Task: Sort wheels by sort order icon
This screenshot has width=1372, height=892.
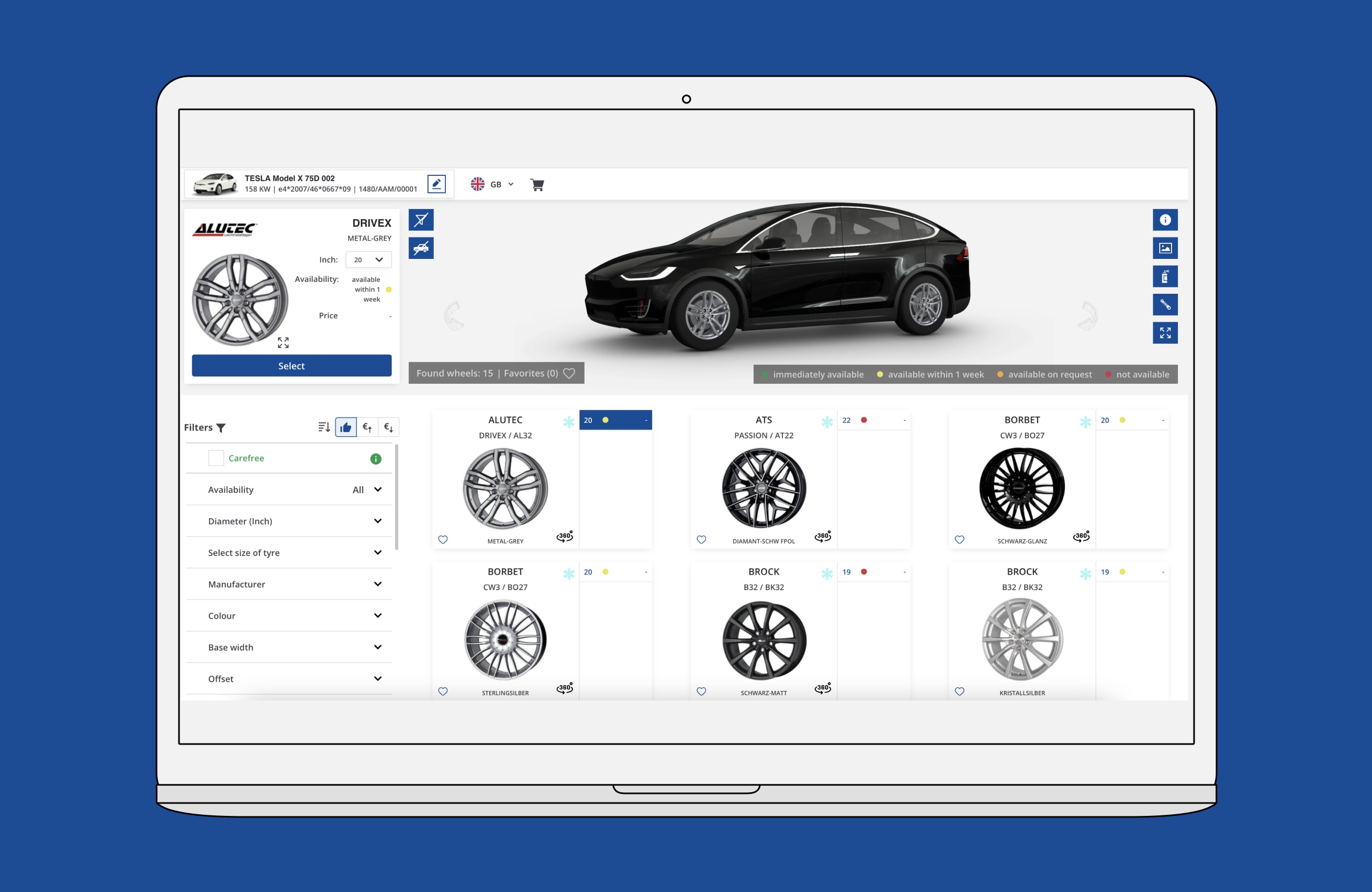Action: pos(324,427)
